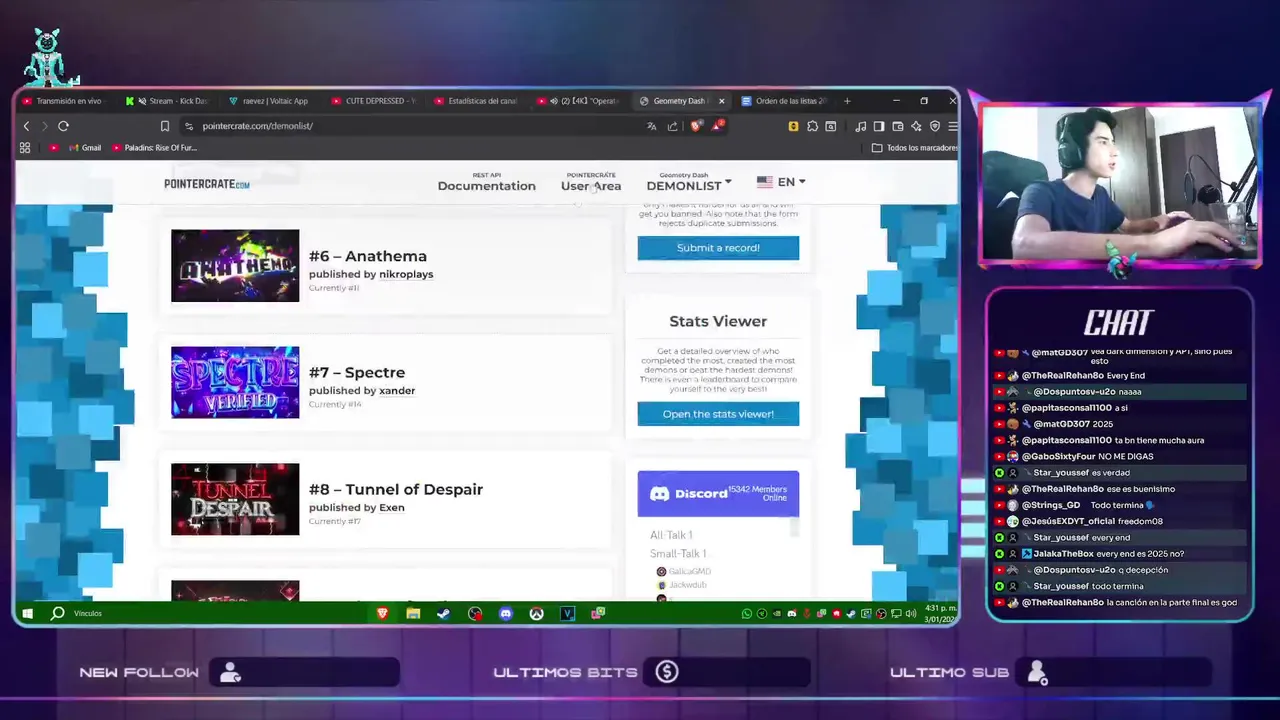Open the Documentation link in the header
1280x720 pixels.
[x=486, y=182]
